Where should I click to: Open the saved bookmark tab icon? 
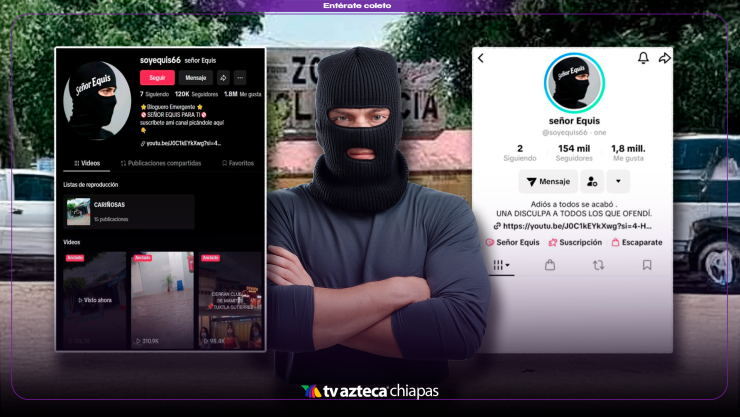[647, 265]
